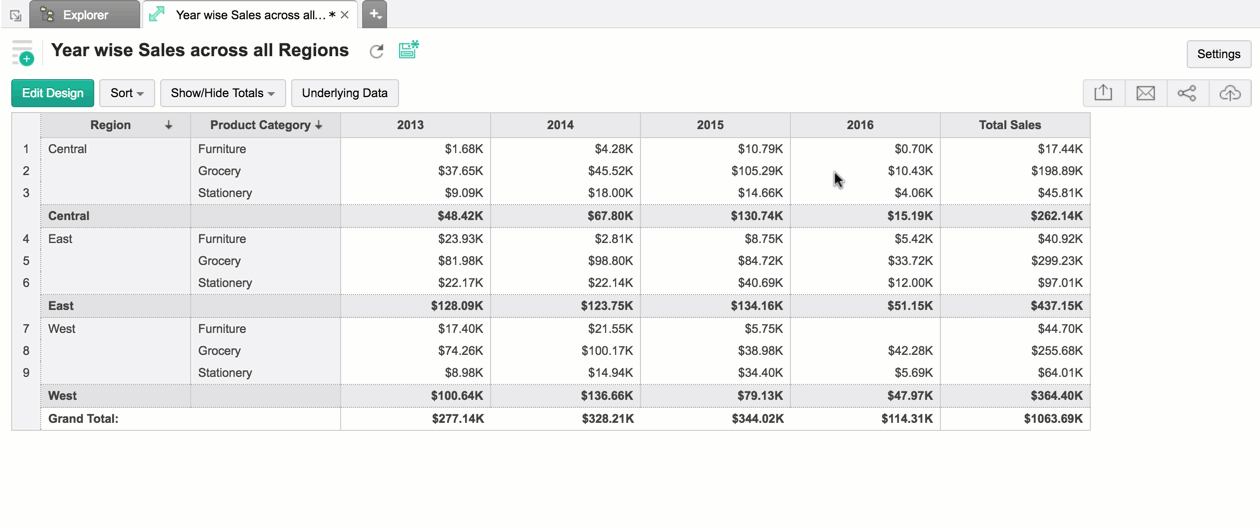Screen dimensions: 1260x527
Task: Open the Underlying Data view
Action: [x=344, y=93]
